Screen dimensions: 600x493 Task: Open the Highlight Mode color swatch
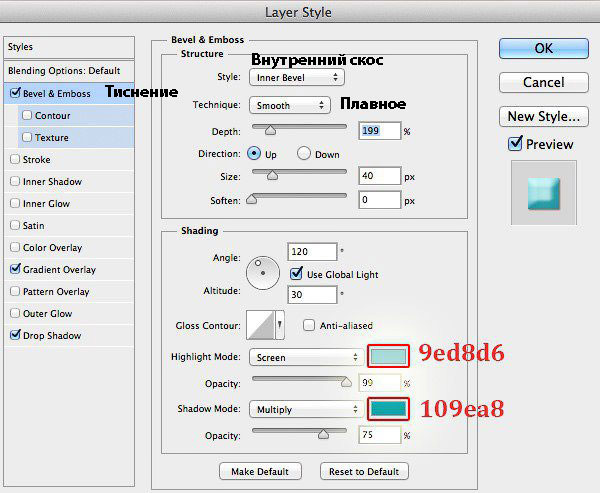coord(388,356)
